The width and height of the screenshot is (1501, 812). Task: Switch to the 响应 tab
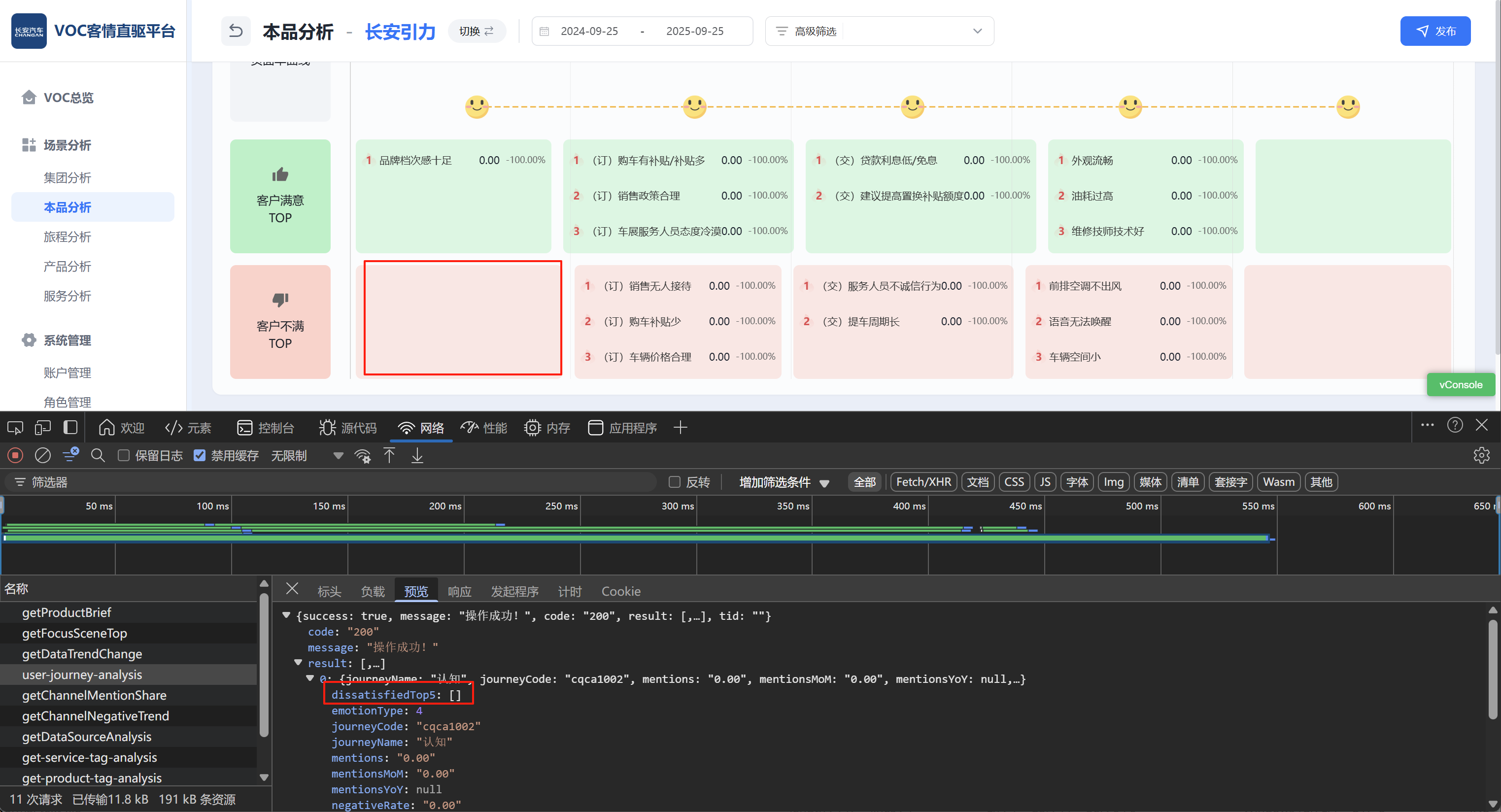(x=459, y=591)
